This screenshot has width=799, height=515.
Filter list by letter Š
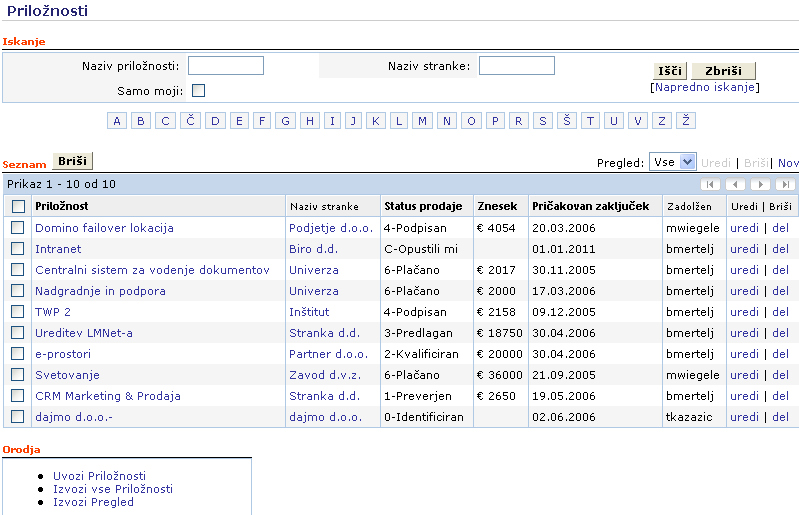(x=567, y=121)
